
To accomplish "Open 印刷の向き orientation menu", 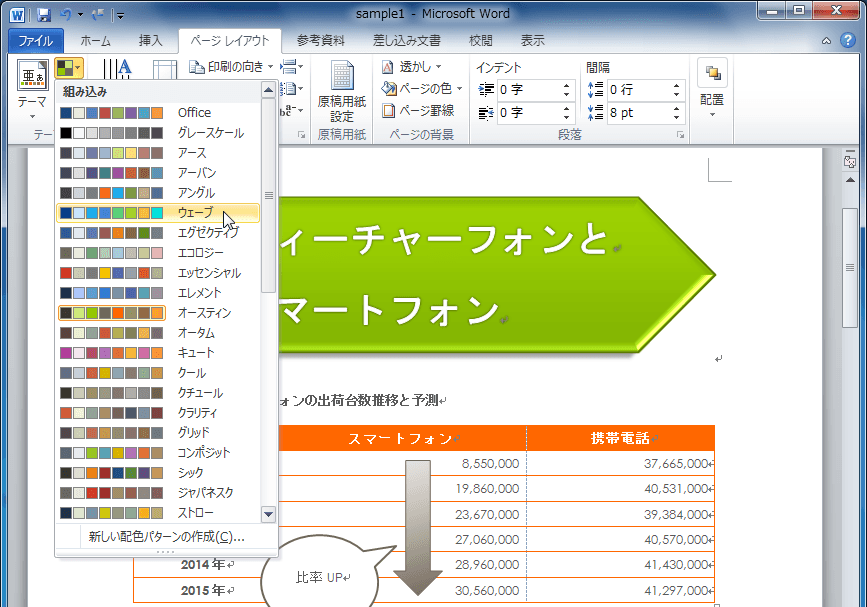I will (231, 67).
